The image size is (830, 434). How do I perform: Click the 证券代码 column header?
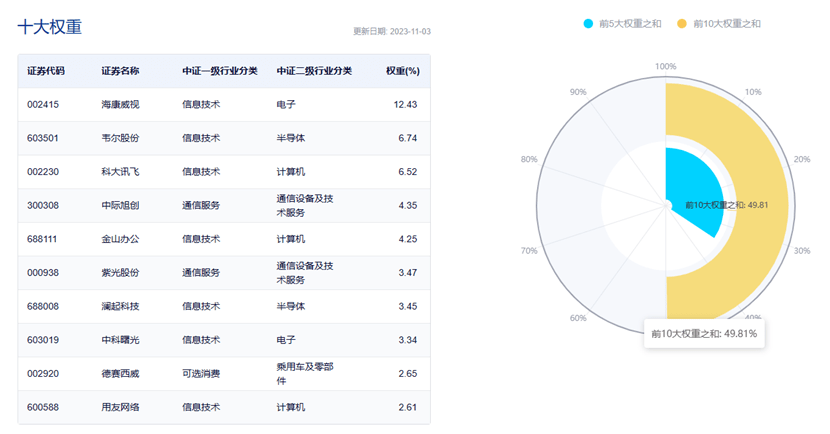pos(46,71)
